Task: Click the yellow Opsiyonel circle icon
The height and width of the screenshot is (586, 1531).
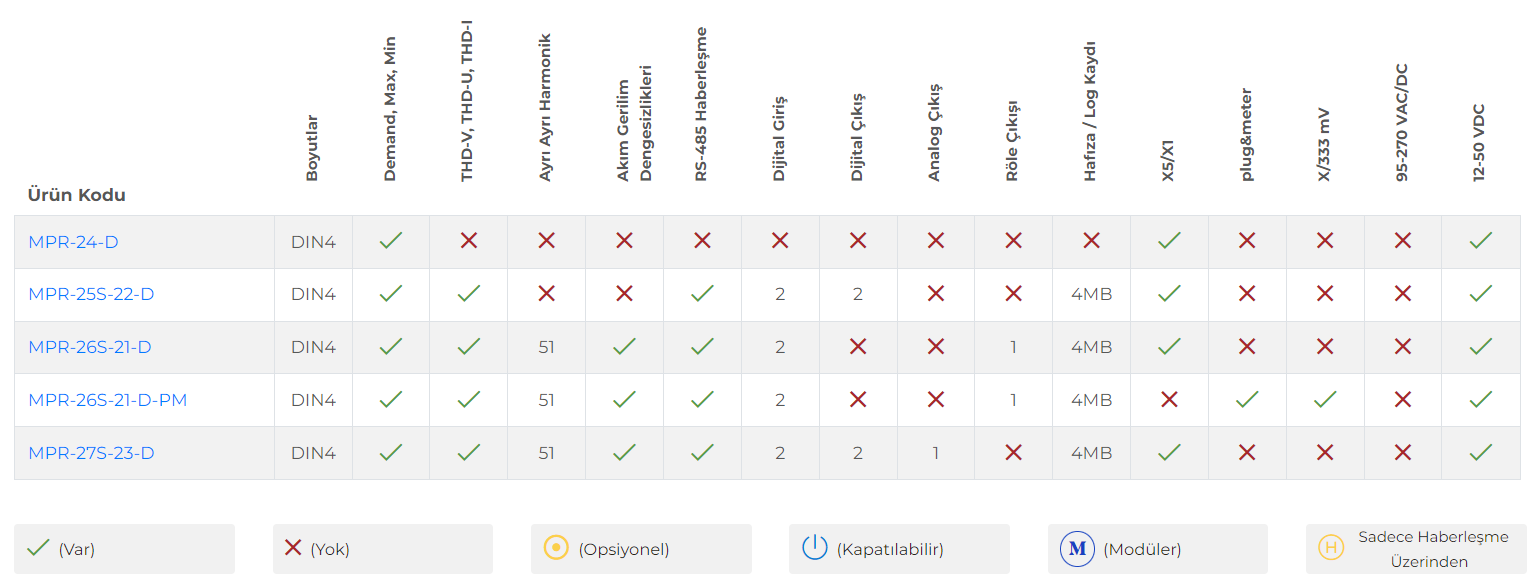Action: click(x=555, y=548)
